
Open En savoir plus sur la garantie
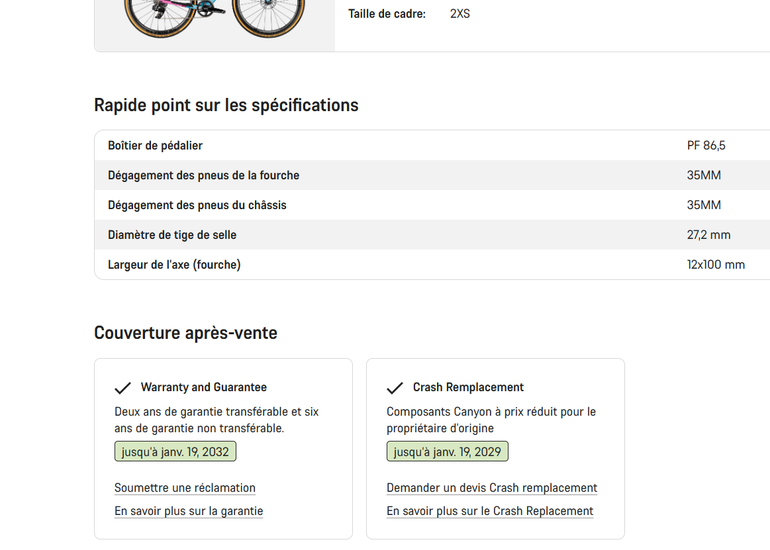coord(189,511)
